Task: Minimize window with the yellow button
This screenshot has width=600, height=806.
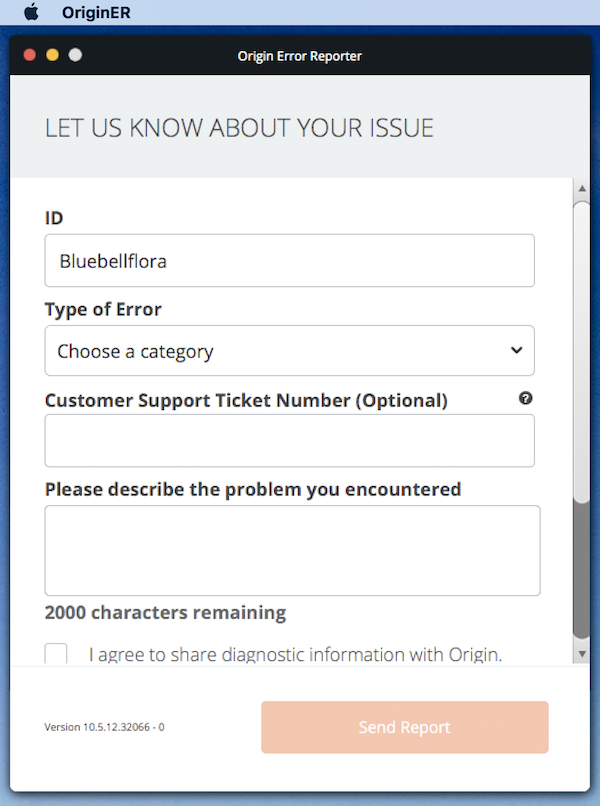Action: tap(52, 55)
